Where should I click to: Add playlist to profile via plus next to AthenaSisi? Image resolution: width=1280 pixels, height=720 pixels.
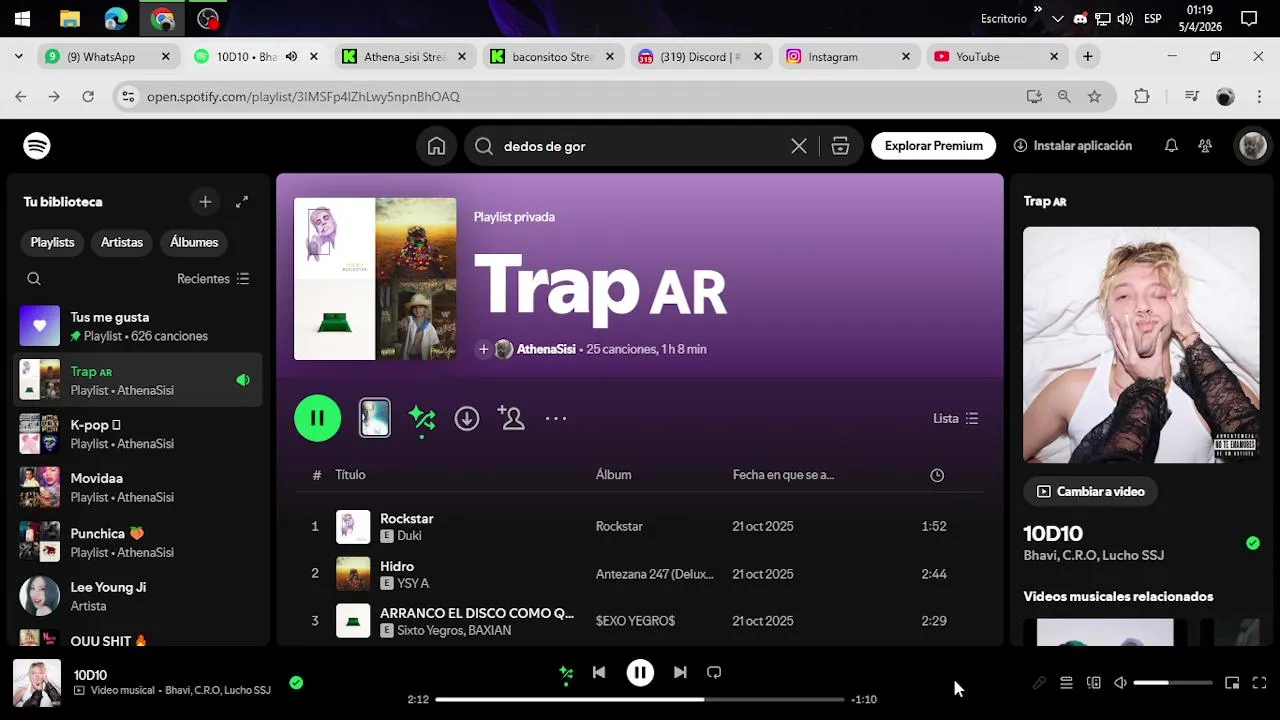484,349
